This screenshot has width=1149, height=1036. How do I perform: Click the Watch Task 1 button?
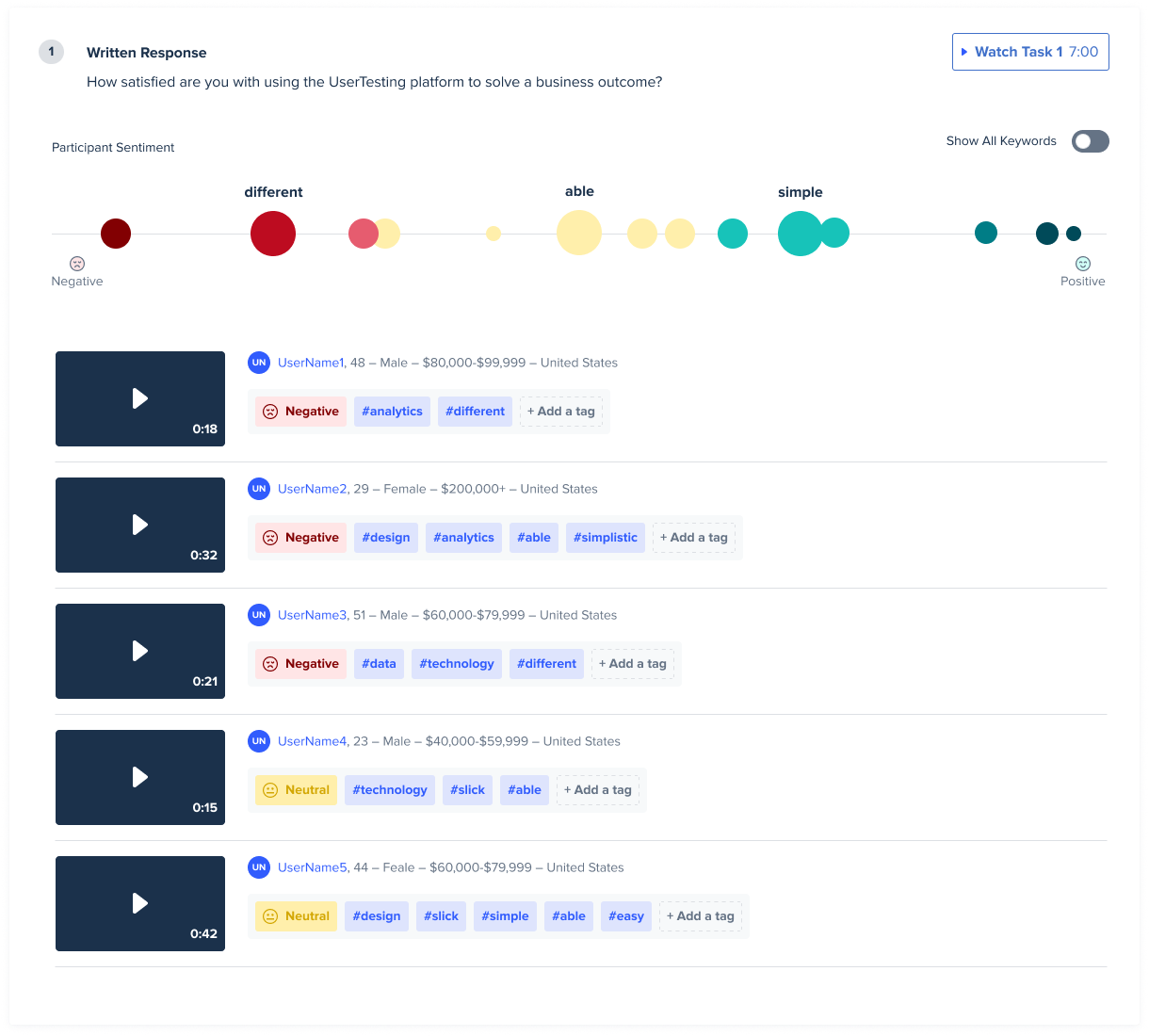(x=1030, y=52)
